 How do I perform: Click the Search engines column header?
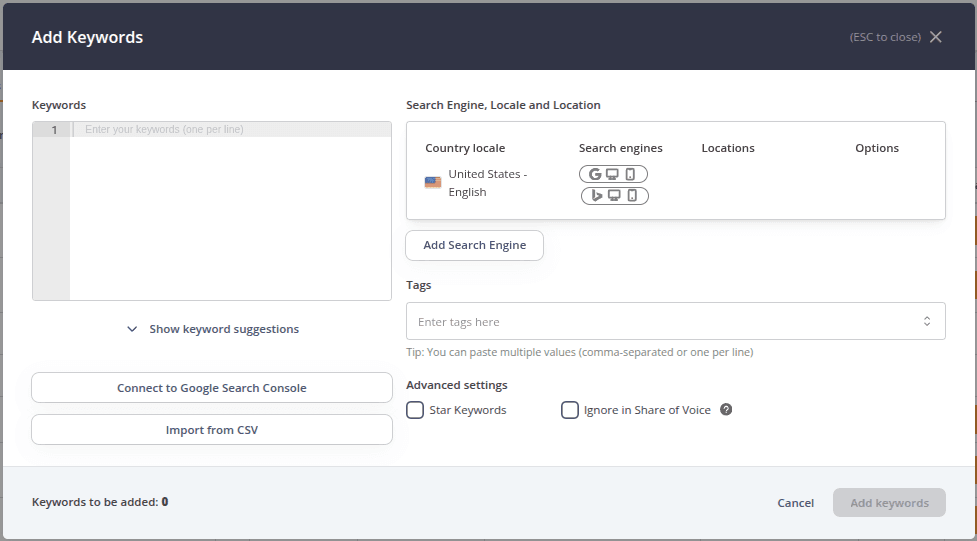point(621,148)
